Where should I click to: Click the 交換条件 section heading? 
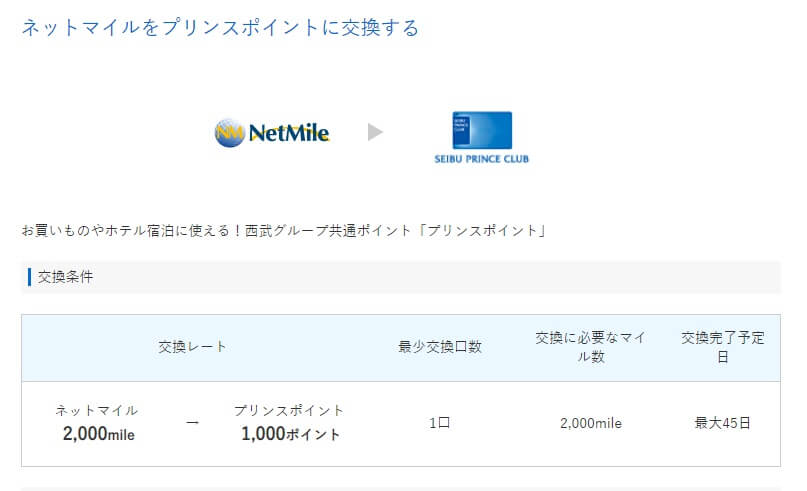click(x=65, y=277)
